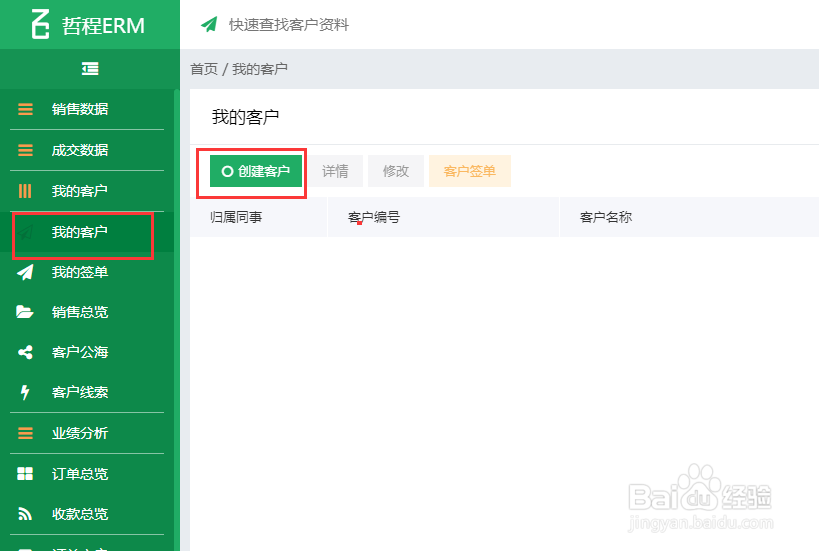Go to 客户公海 page

coord(87,352)
